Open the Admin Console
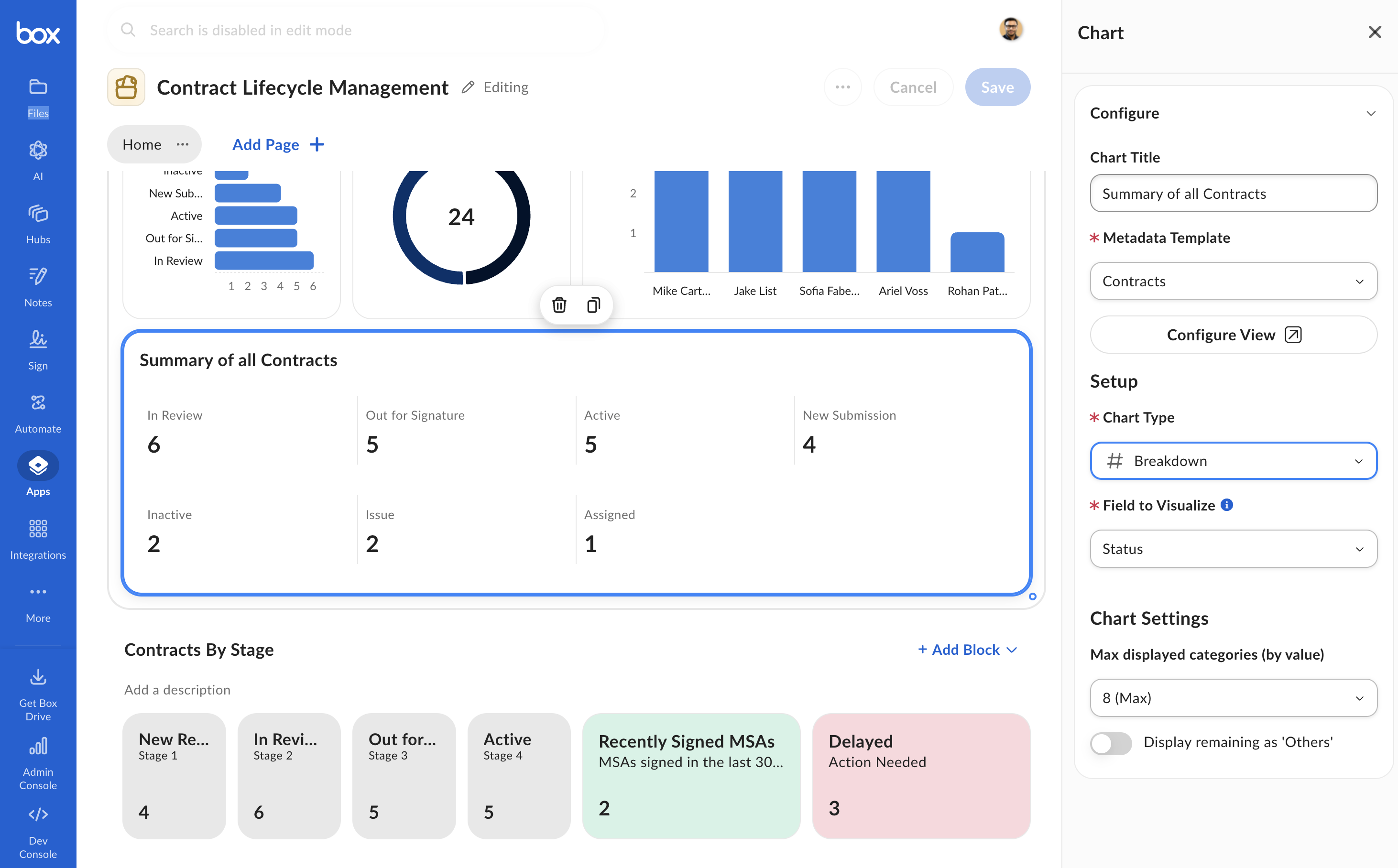1398x868 pixels. tap(38, 762)
